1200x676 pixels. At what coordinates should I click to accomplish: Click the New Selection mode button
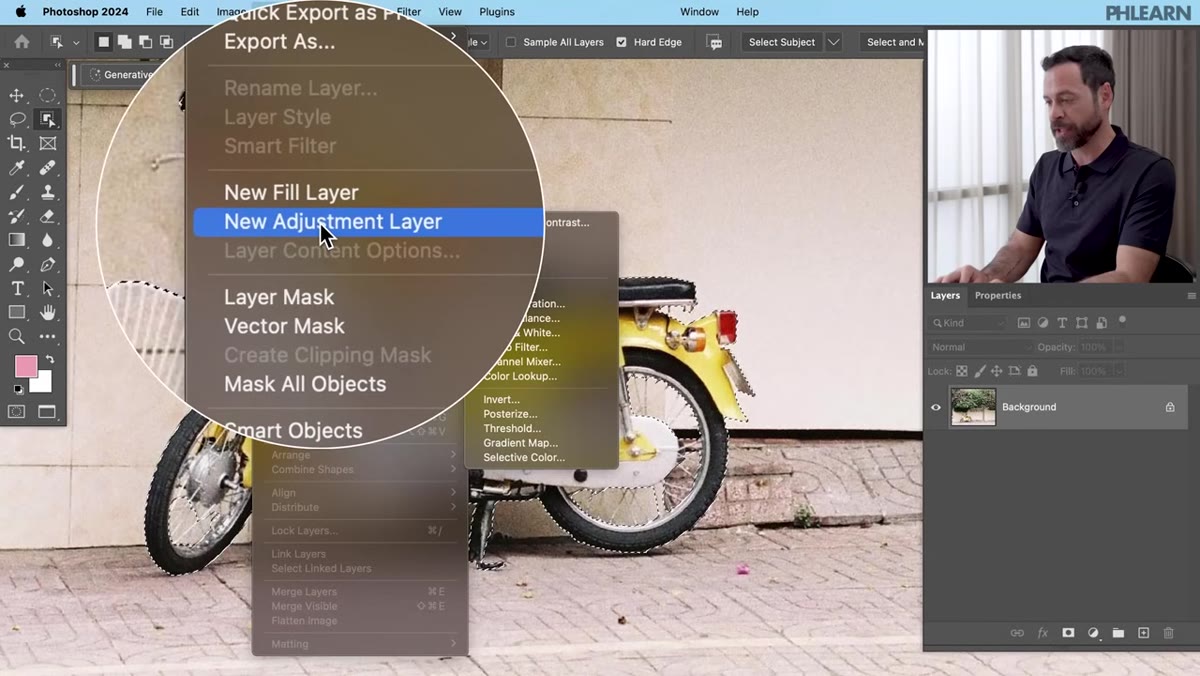point(103,42)
